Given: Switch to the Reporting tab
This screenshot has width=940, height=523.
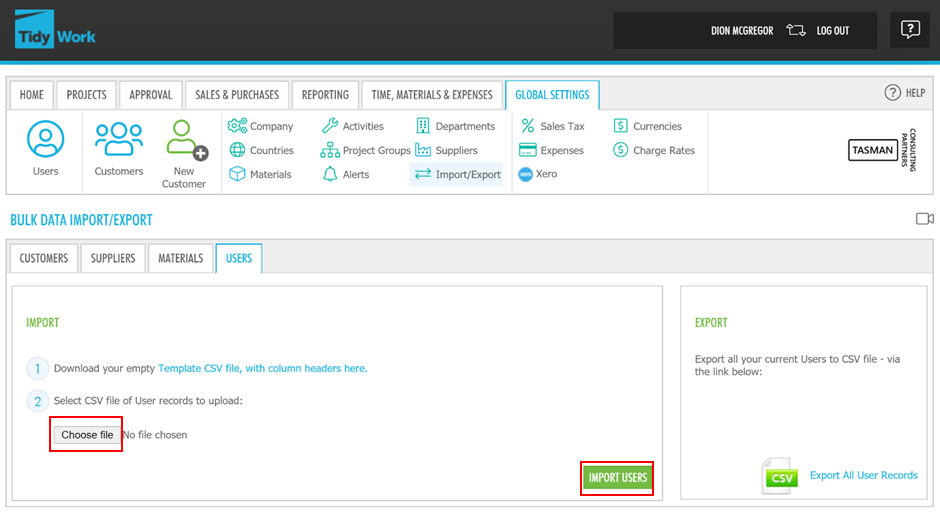Looking at the screenshot, I should pos(325,95).
